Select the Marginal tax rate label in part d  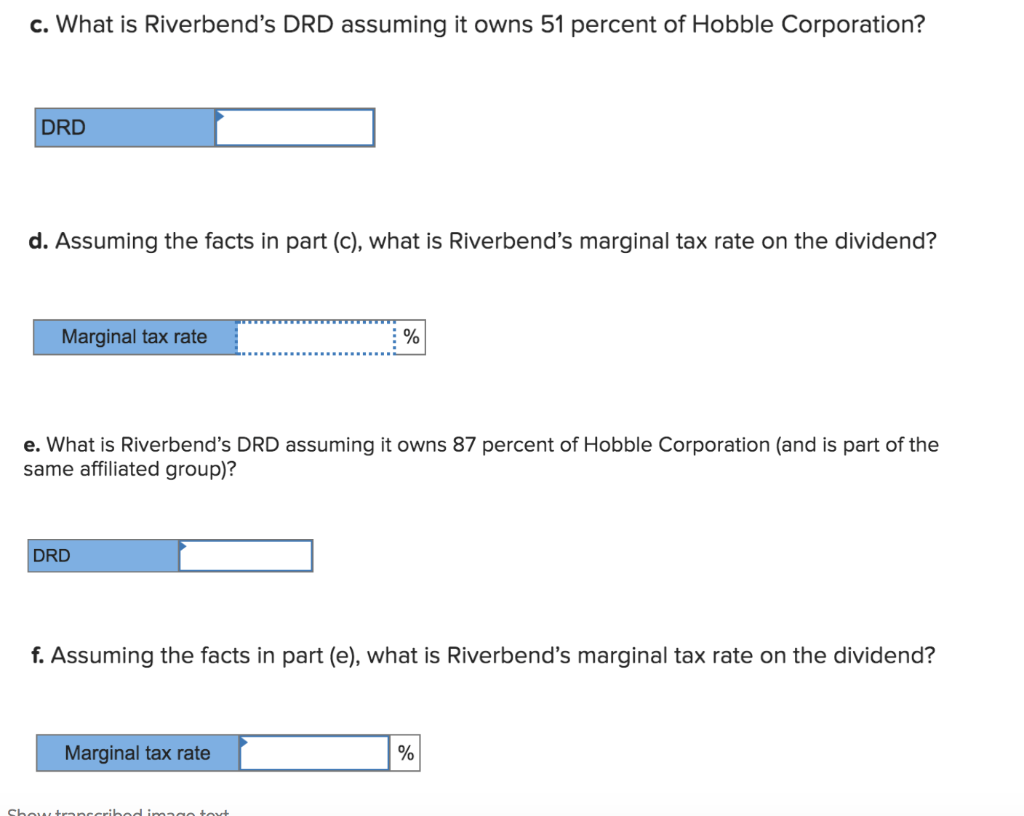click(x=135, y=336)
